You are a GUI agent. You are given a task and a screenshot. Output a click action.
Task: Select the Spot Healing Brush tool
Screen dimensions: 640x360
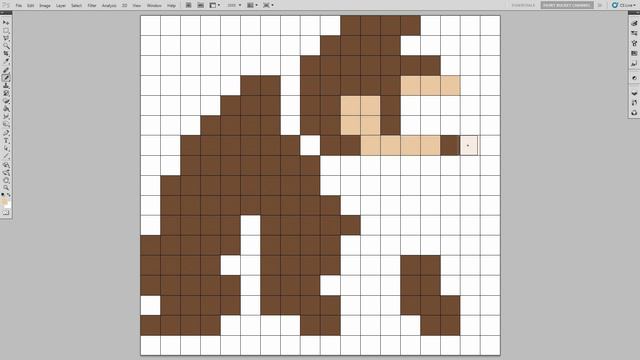click(6, 70)
